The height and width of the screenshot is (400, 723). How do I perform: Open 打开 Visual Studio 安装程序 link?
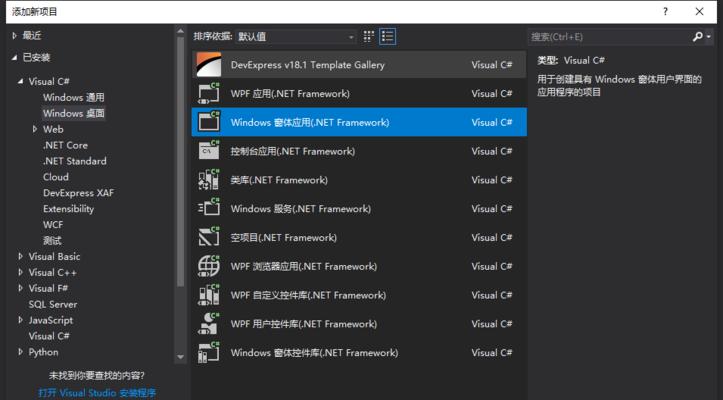click(x=97, y=393)
